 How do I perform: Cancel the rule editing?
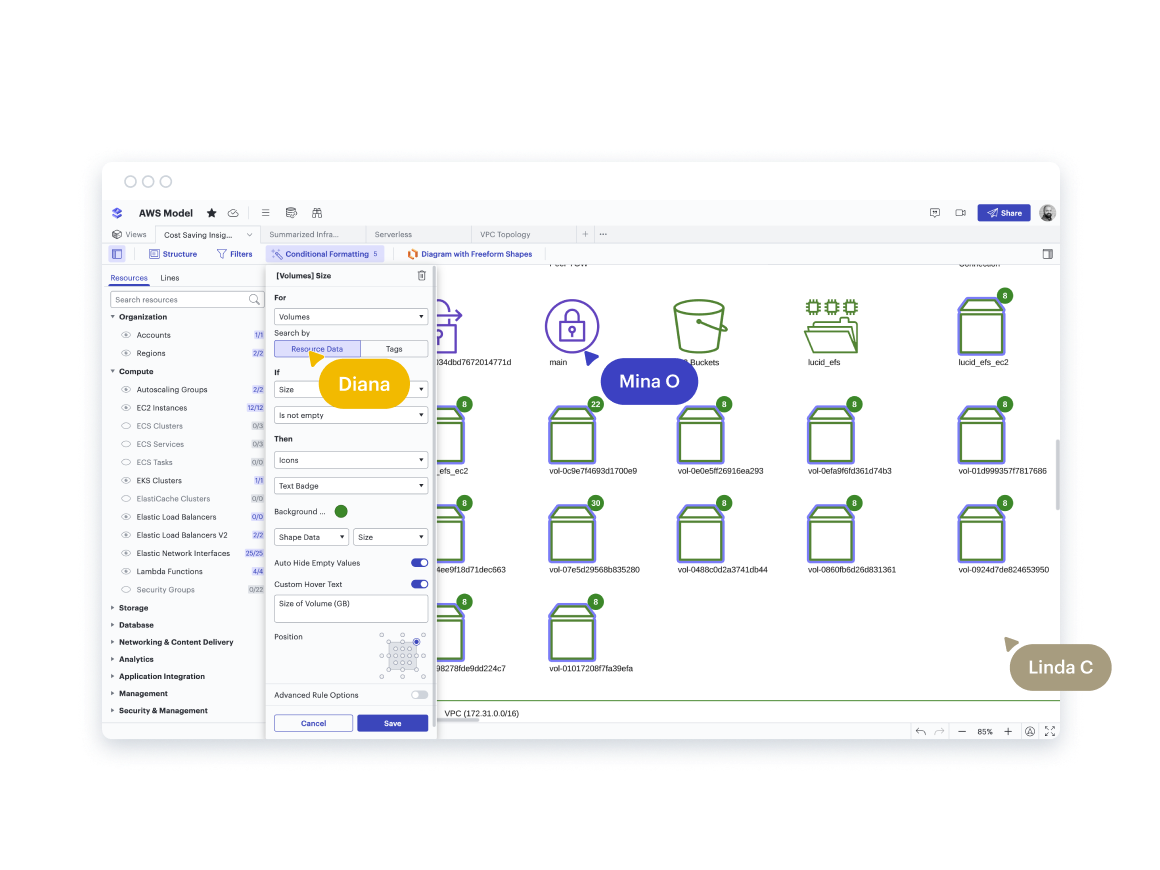[x=313, y=722]
